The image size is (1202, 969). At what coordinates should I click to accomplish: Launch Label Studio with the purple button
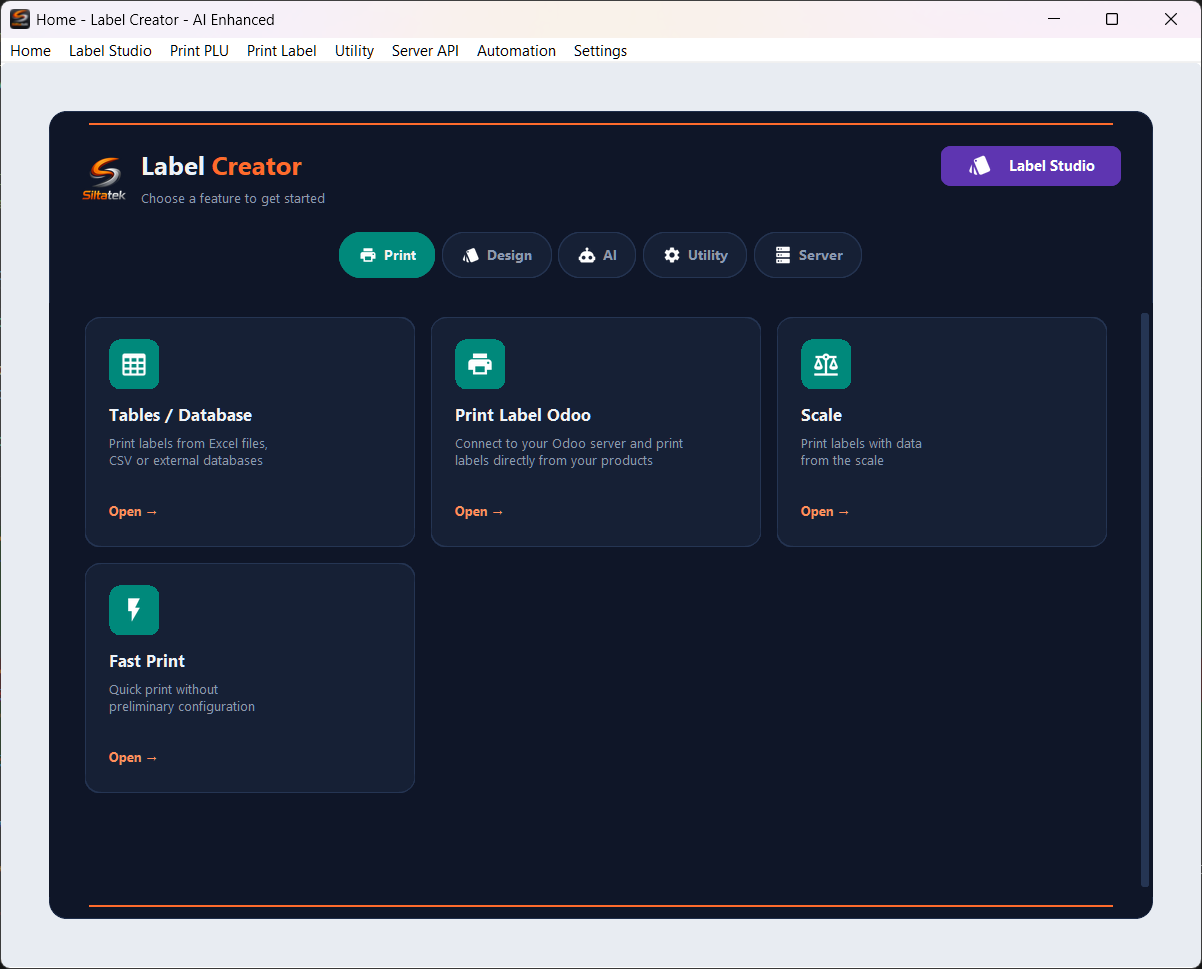1031,166
